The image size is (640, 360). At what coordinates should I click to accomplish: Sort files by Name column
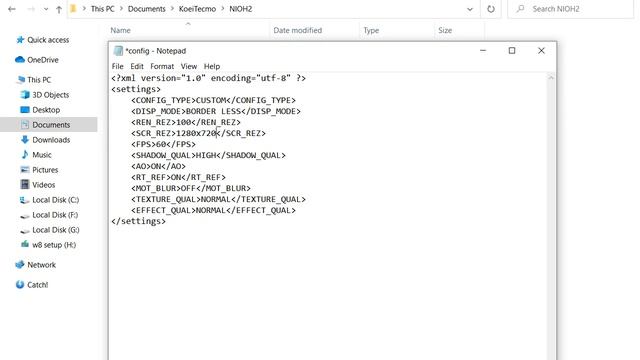[x=120, y=30]
